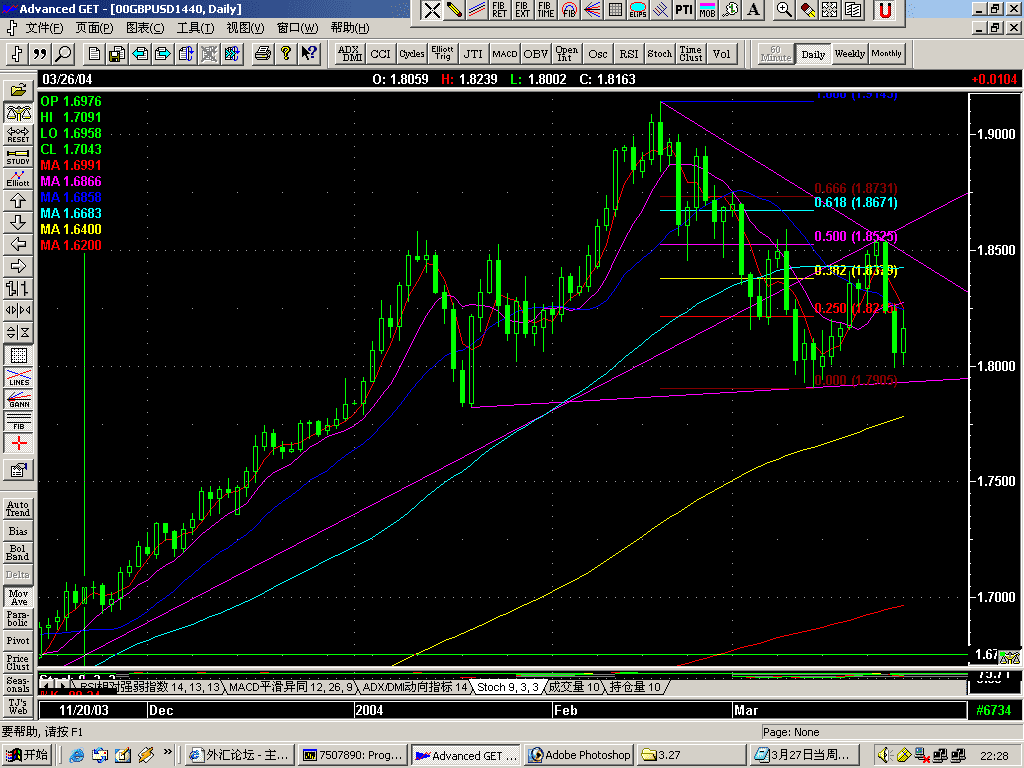Open 文件(F) menu
The width and height of the screenshot is (1024, 768).
point(44,28)
